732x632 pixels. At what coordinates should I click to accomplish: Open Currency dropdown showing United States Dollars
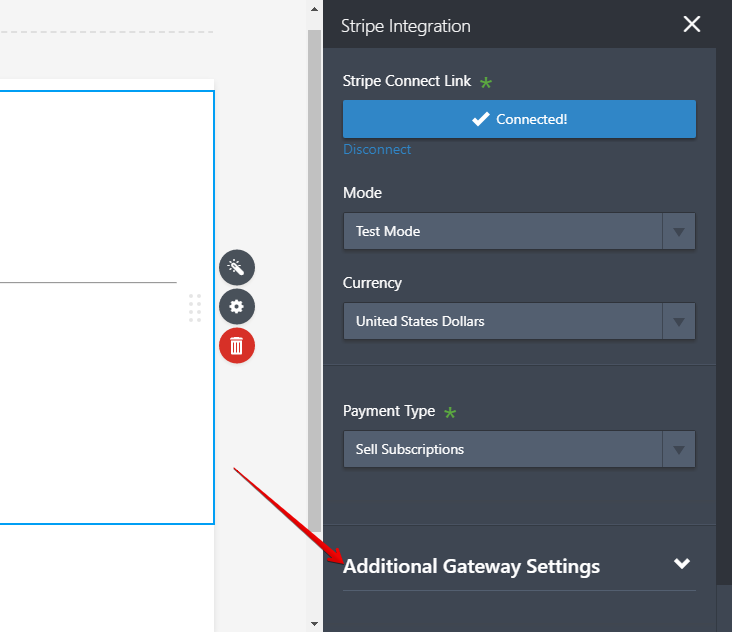click(519, 321)
